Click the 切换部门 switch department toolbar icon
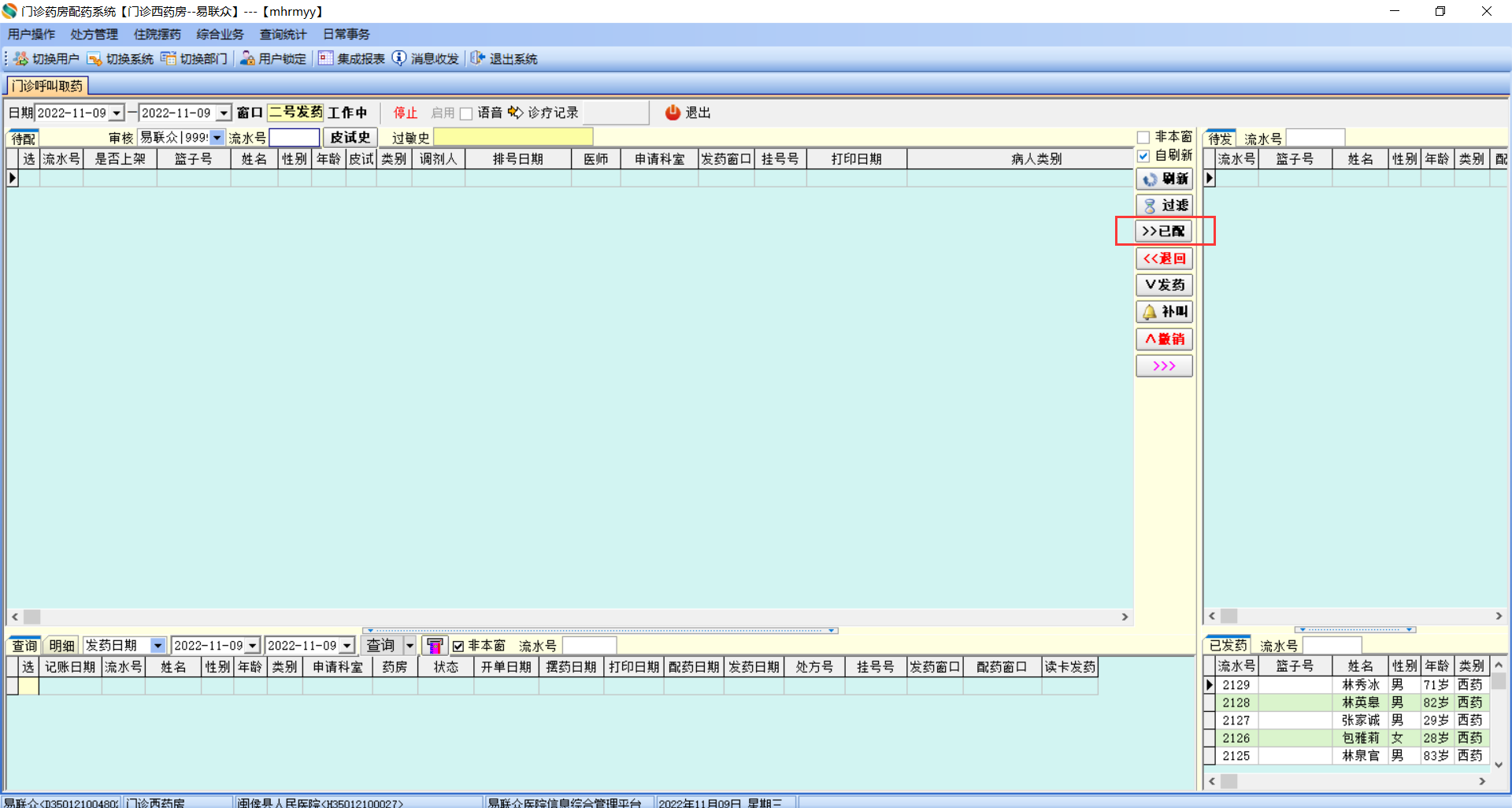The height and width of the screenshot is (808, 1512). [x=169, y=58]
